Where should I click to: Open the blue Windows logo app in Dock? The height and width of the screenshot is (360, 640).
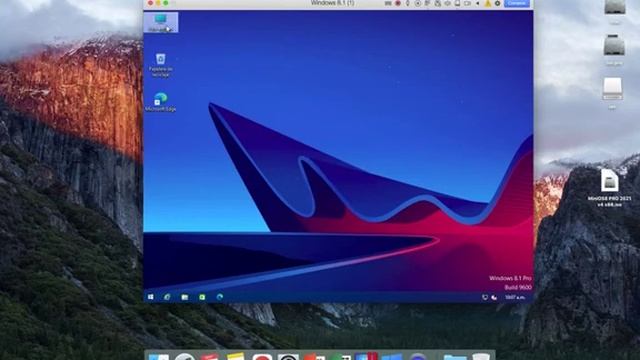click(x=392, y=357)
